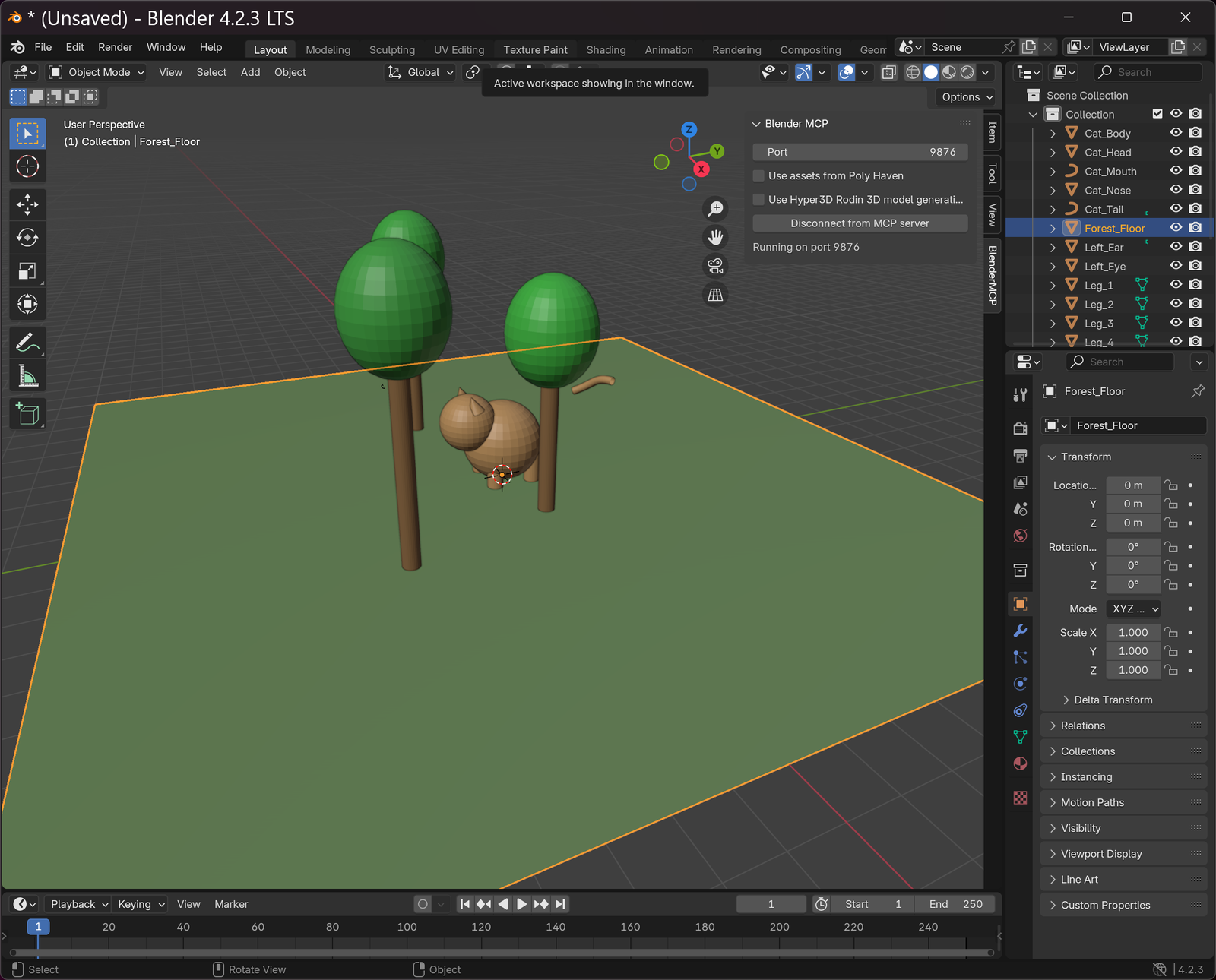The width and height of the screenshot is (1216, 980).
Task: Toggle the camera view icon
Action: (x=715, y=266)
